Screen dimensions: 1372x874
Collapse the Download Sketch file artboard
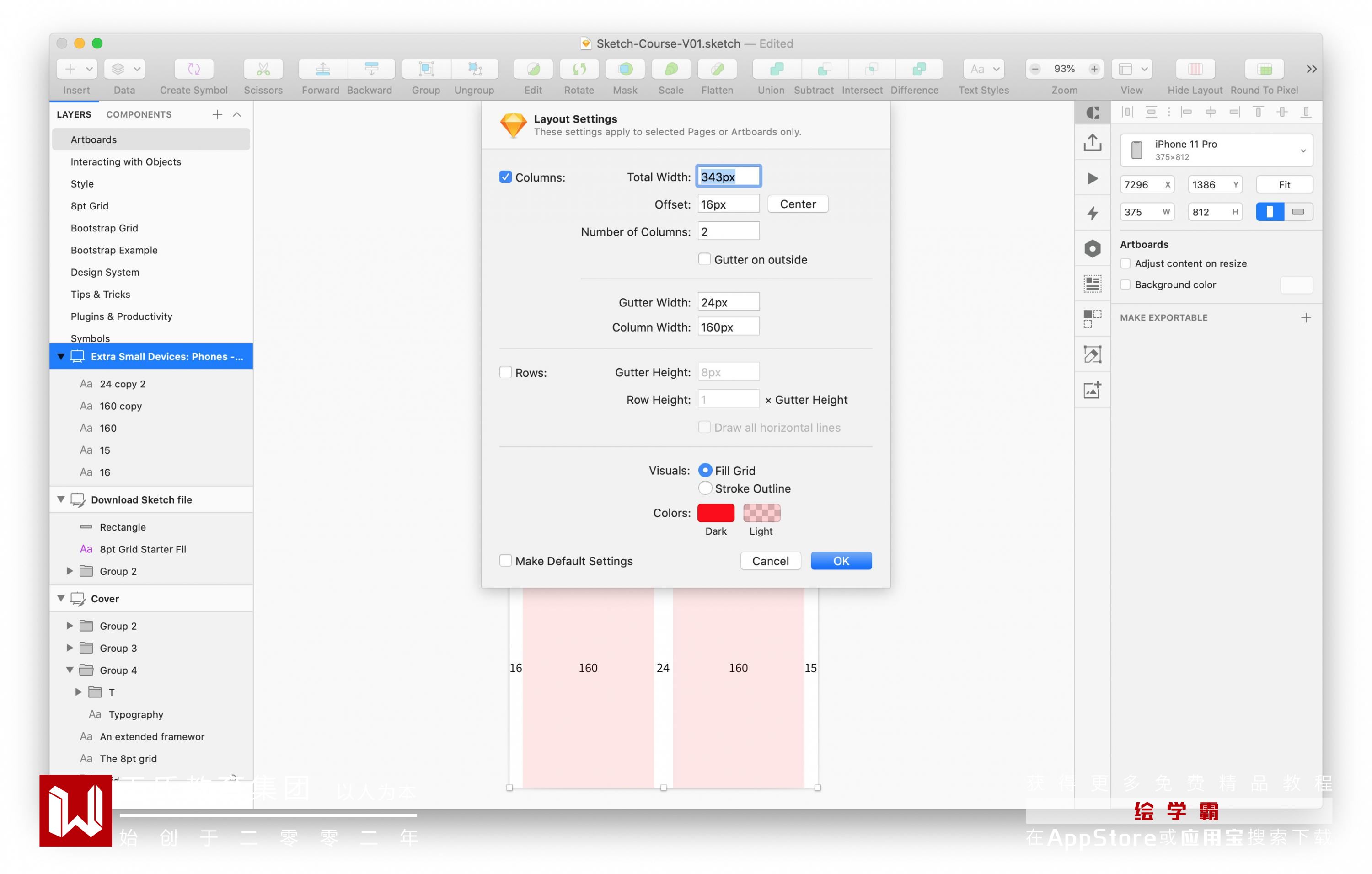61,499
